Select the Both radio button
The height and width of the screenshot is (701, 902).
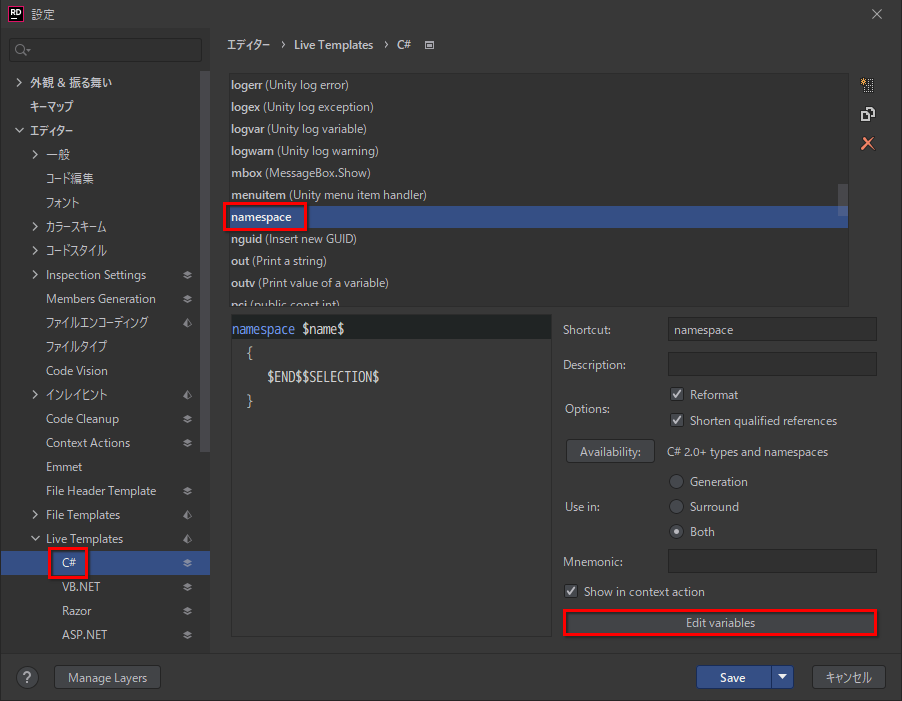(676, 531)
